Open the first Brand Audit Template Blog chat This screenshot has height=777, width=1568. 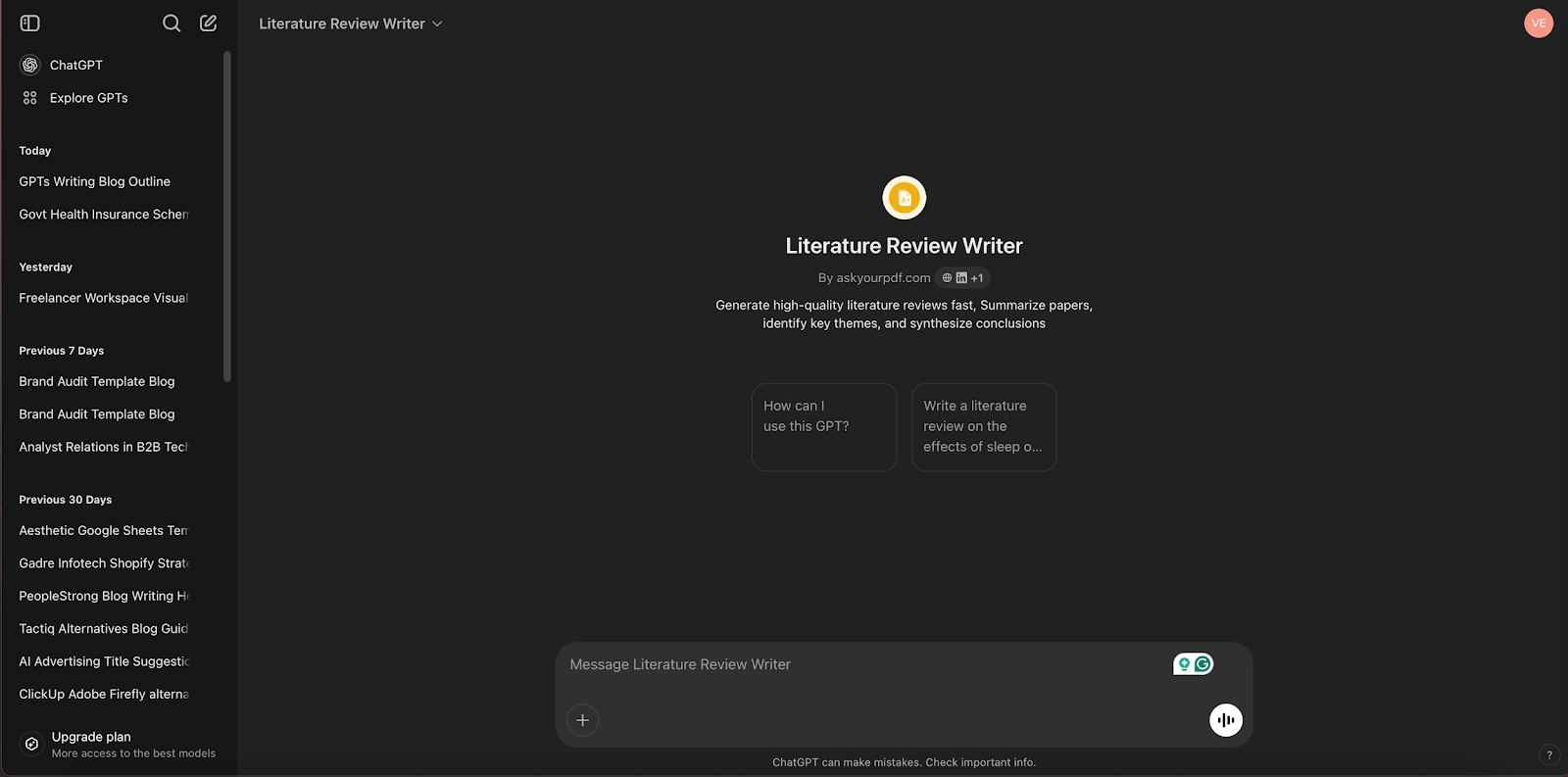[97, 382]
